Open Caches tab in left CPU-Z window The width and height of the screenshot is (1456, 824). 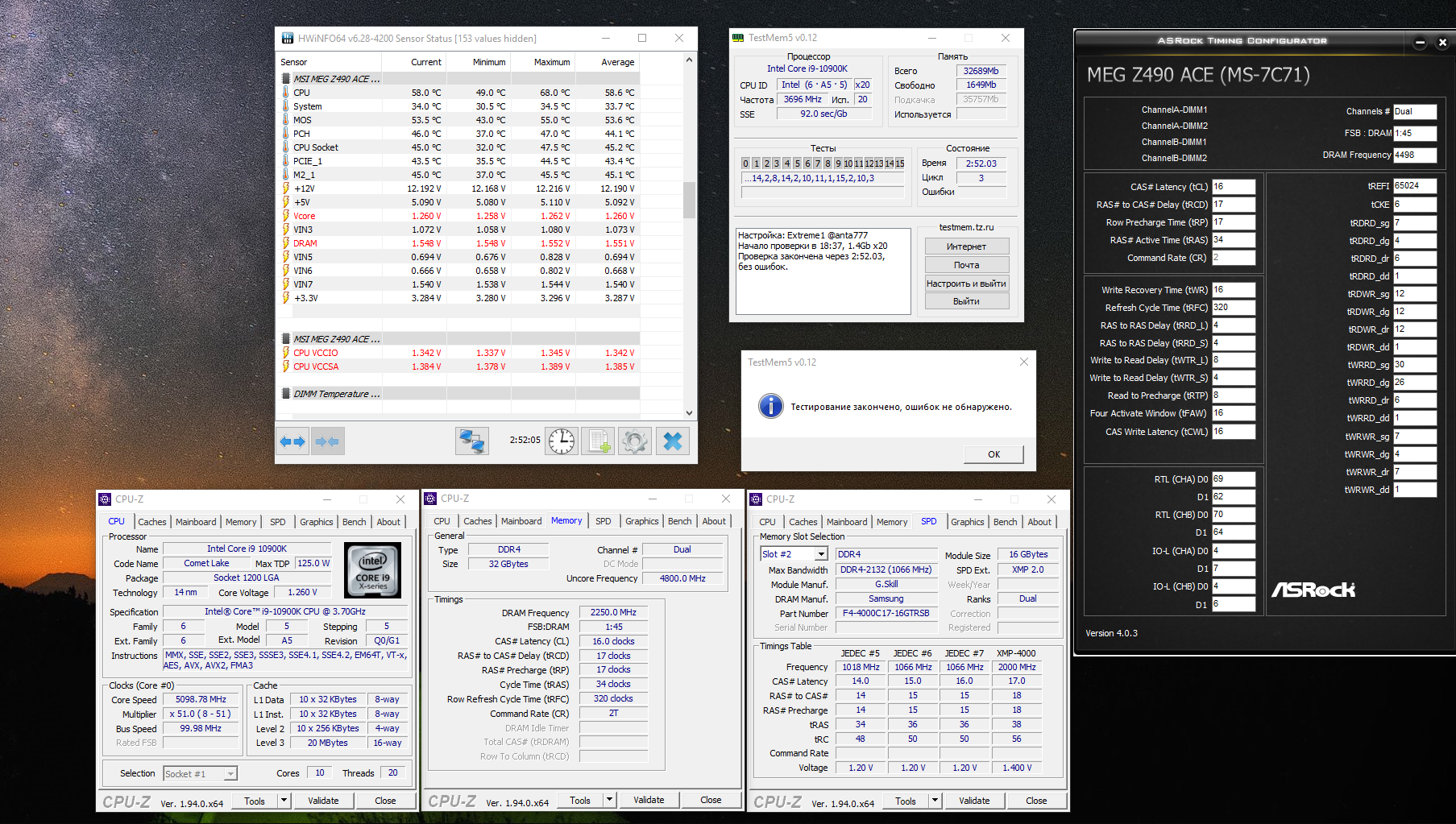(x=151, y=522)
